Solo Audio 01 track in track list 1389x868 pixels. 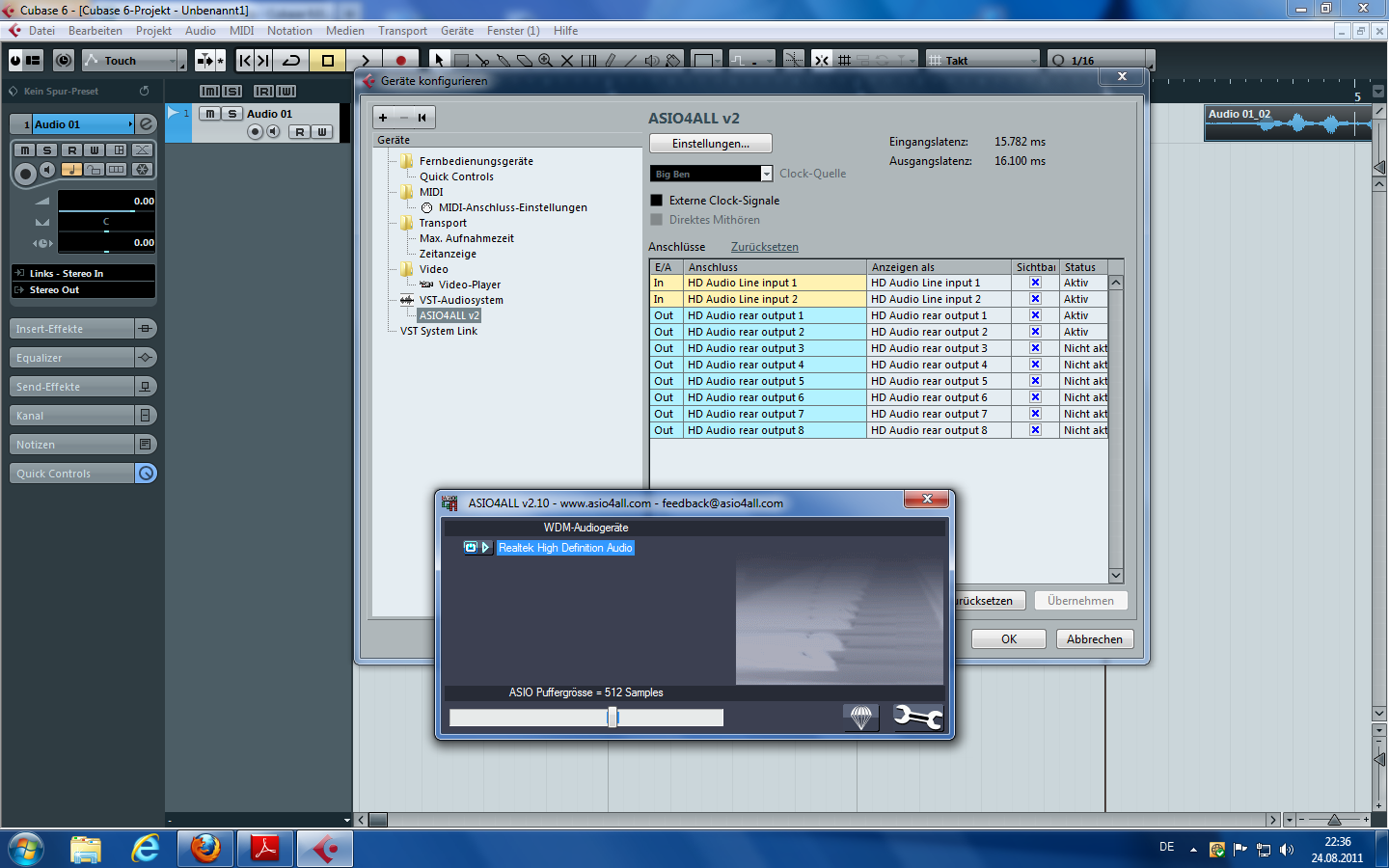pos(231,114)
